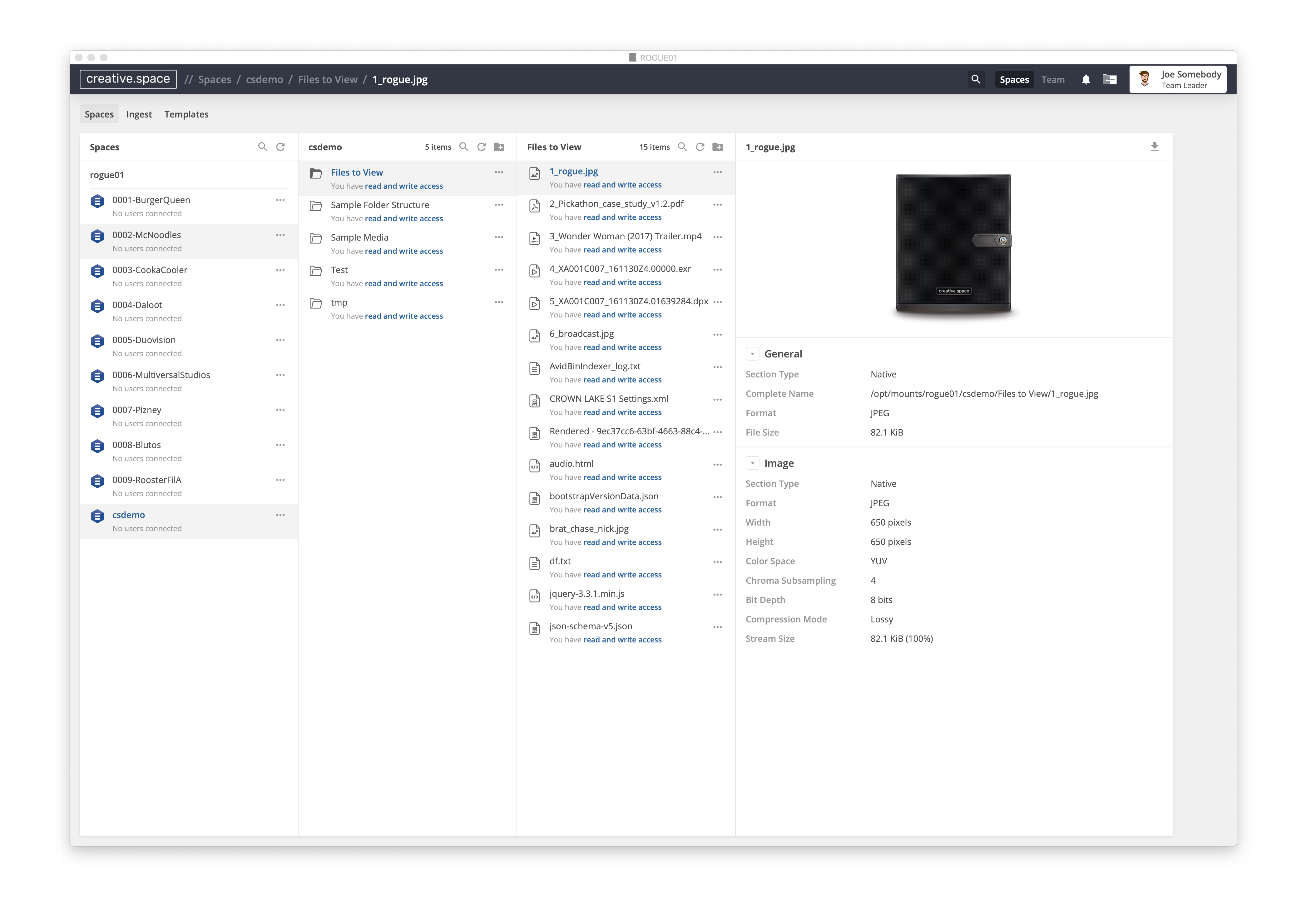Refresh the csdemo folder listing
1316x918 pixels.
pyautogui.click(x=482, y=147)
